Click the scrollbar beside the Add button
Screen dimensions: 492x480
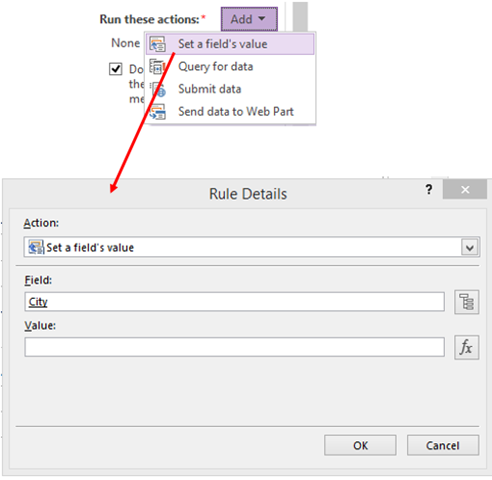point(300,17)
